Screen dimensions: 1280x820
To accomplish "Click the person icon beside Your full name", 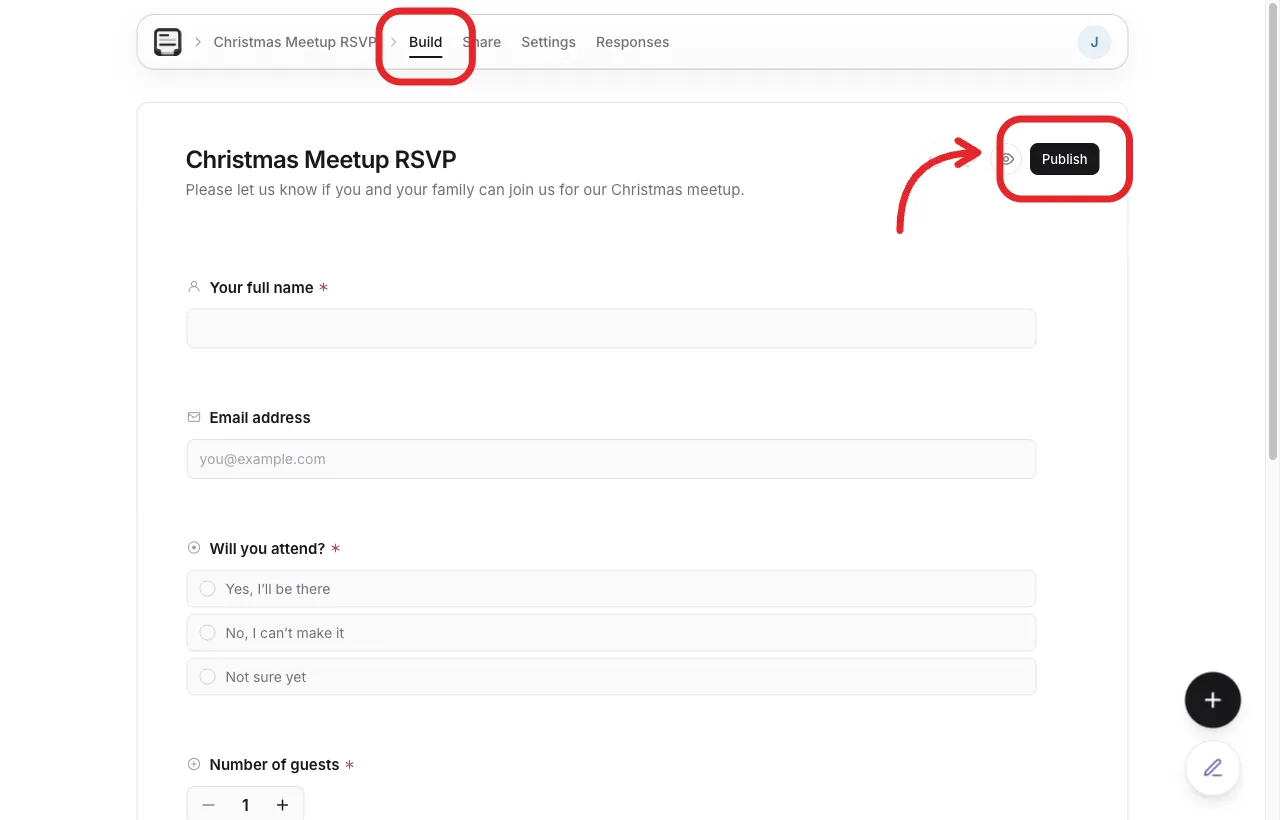I will [x=194, y=287].
